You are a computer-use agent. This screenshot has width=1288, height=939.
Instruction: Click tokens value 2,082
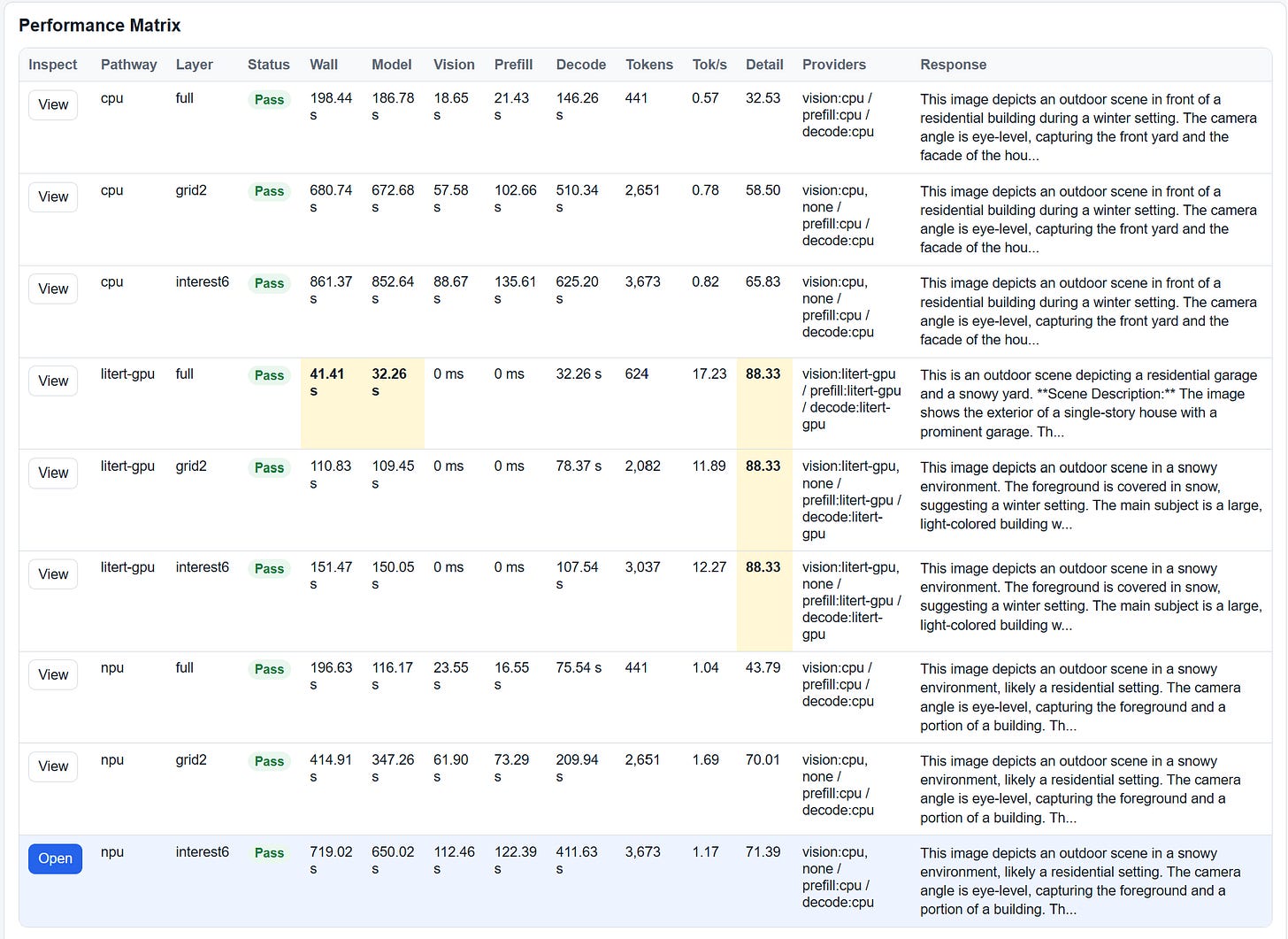(642, 466)
